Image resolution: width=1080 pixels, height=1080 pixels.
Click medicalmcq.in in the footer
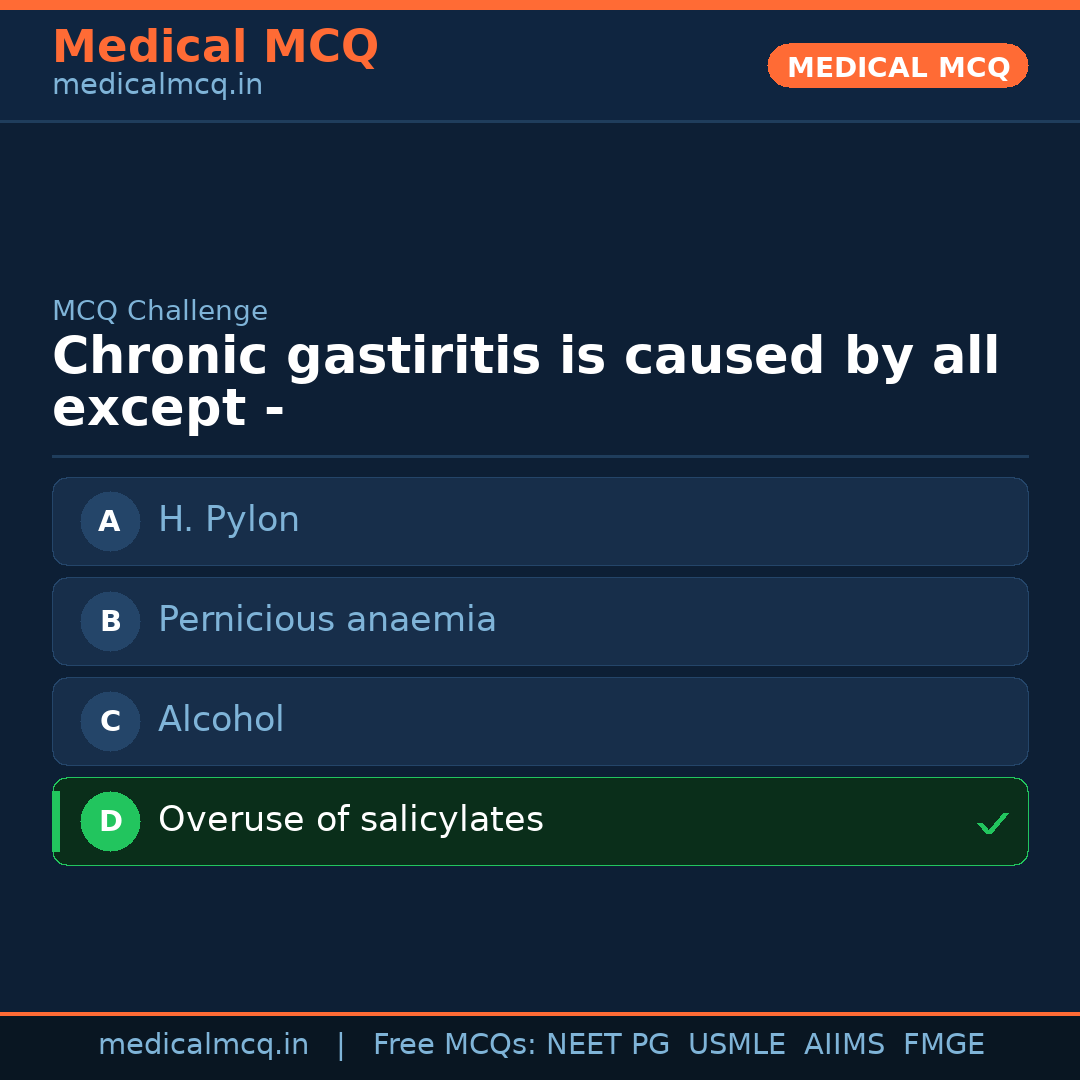click(x=203, y=1045)
